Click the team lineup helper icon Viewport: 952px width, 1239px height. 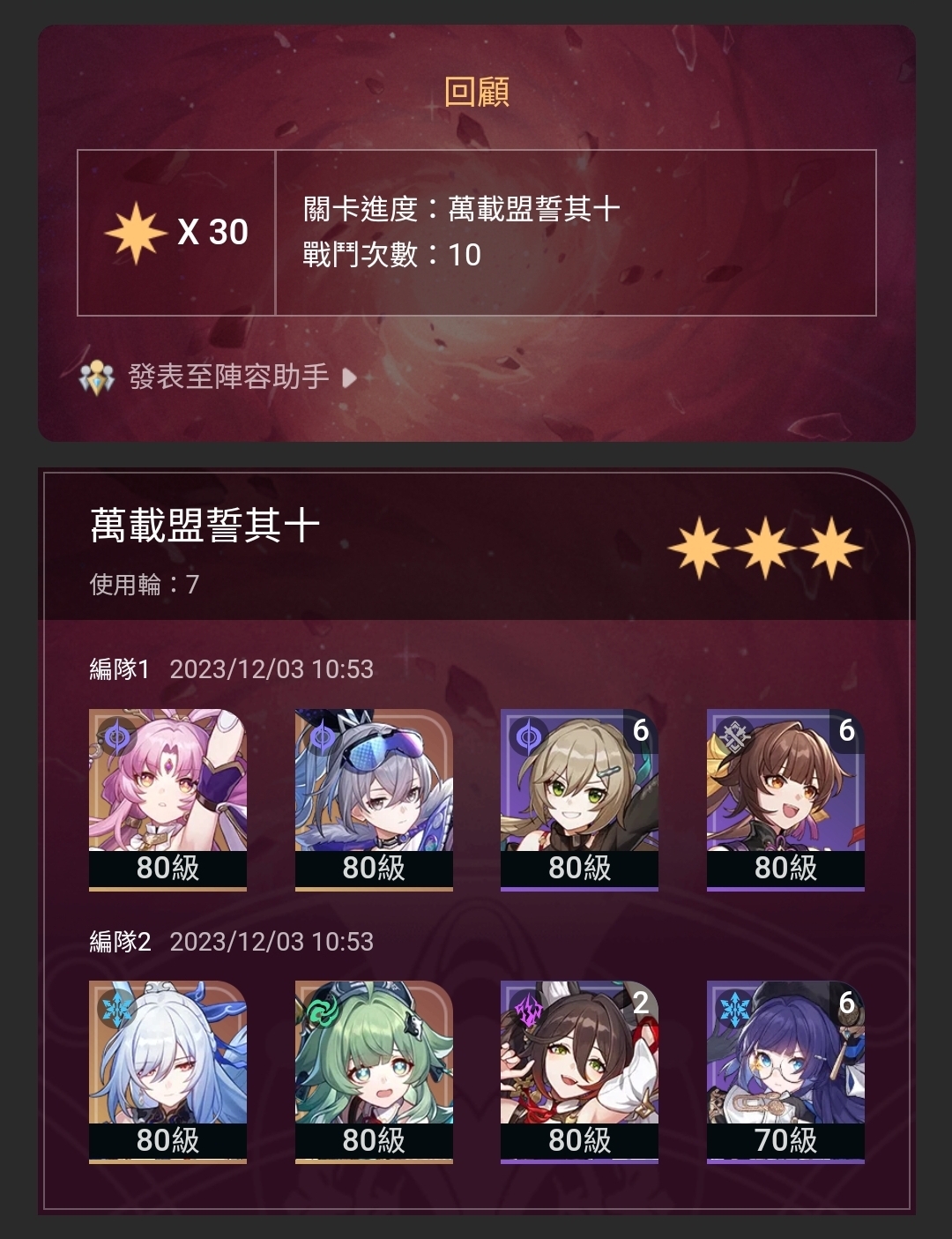97,378
